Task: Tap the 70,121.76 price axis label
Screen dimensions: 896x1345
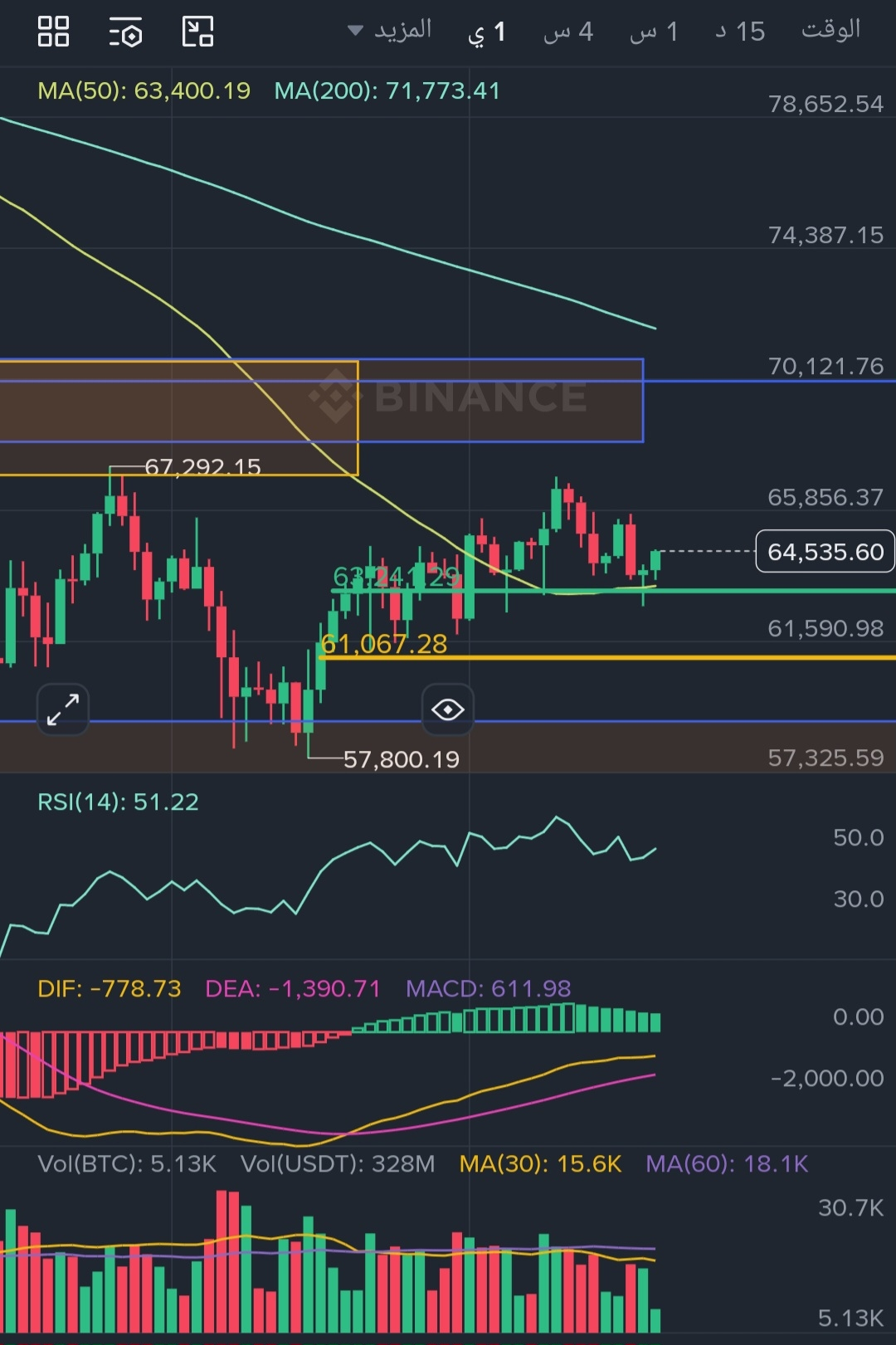Action: (x=825, y=366)
